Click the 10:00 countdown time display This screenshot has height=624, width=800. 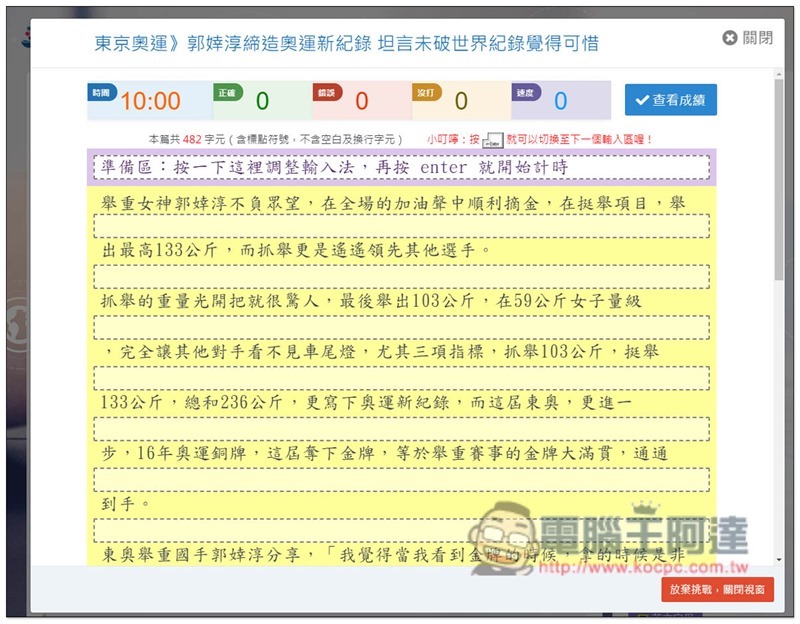[151, 101]
